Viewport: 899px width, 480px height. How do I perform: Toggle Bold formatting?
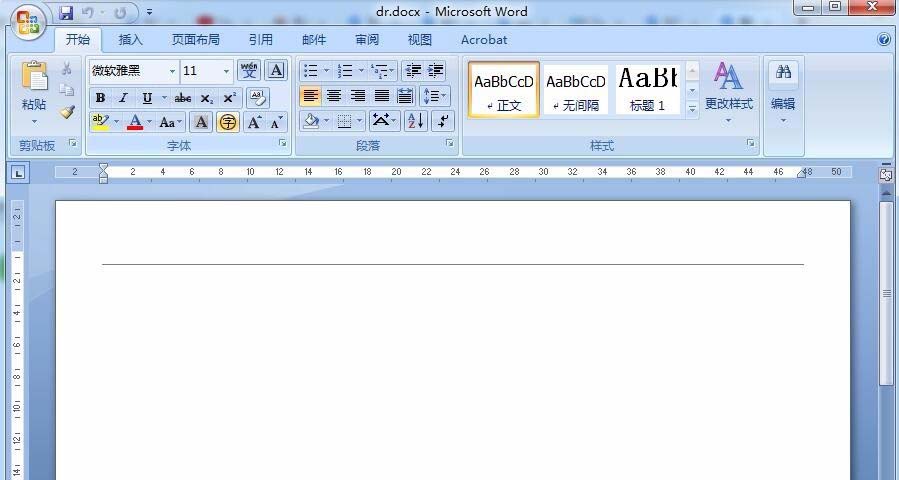(100, 98)
